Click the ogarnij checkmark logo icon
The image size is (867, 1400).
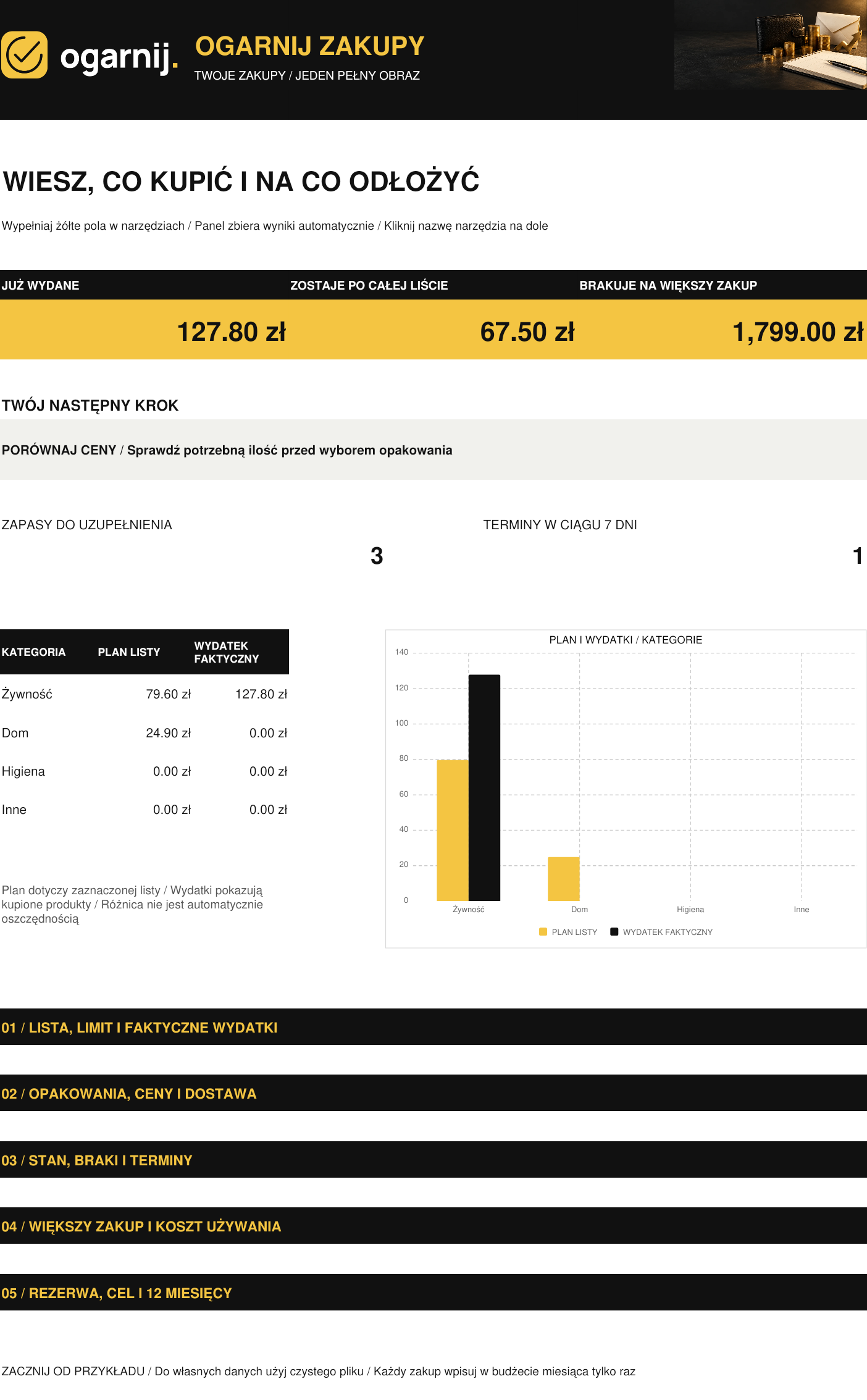(24, 55)
